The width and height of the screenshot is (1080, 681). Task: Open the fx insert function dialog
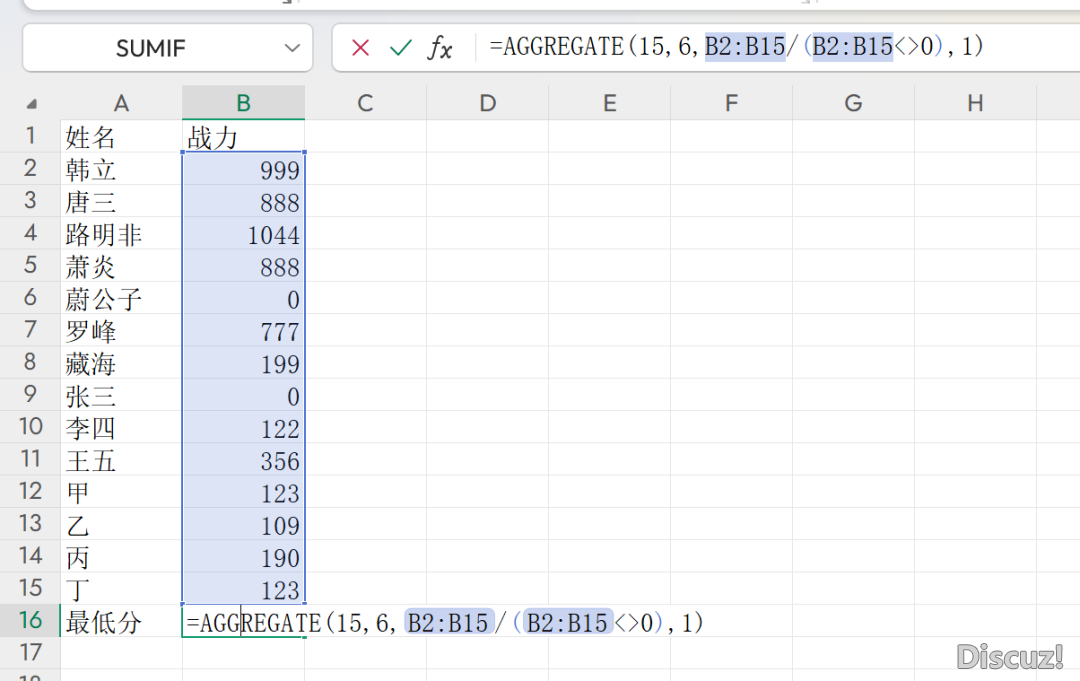pos(440,48)
